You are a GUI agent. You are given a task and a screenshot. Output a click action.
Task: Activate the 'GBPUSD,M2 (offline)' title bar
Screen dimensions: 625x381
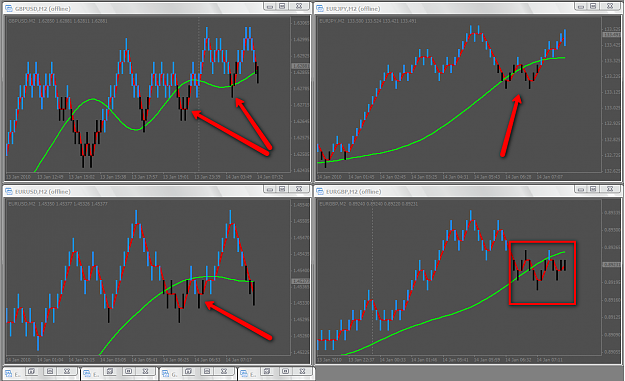coord(157,8)
